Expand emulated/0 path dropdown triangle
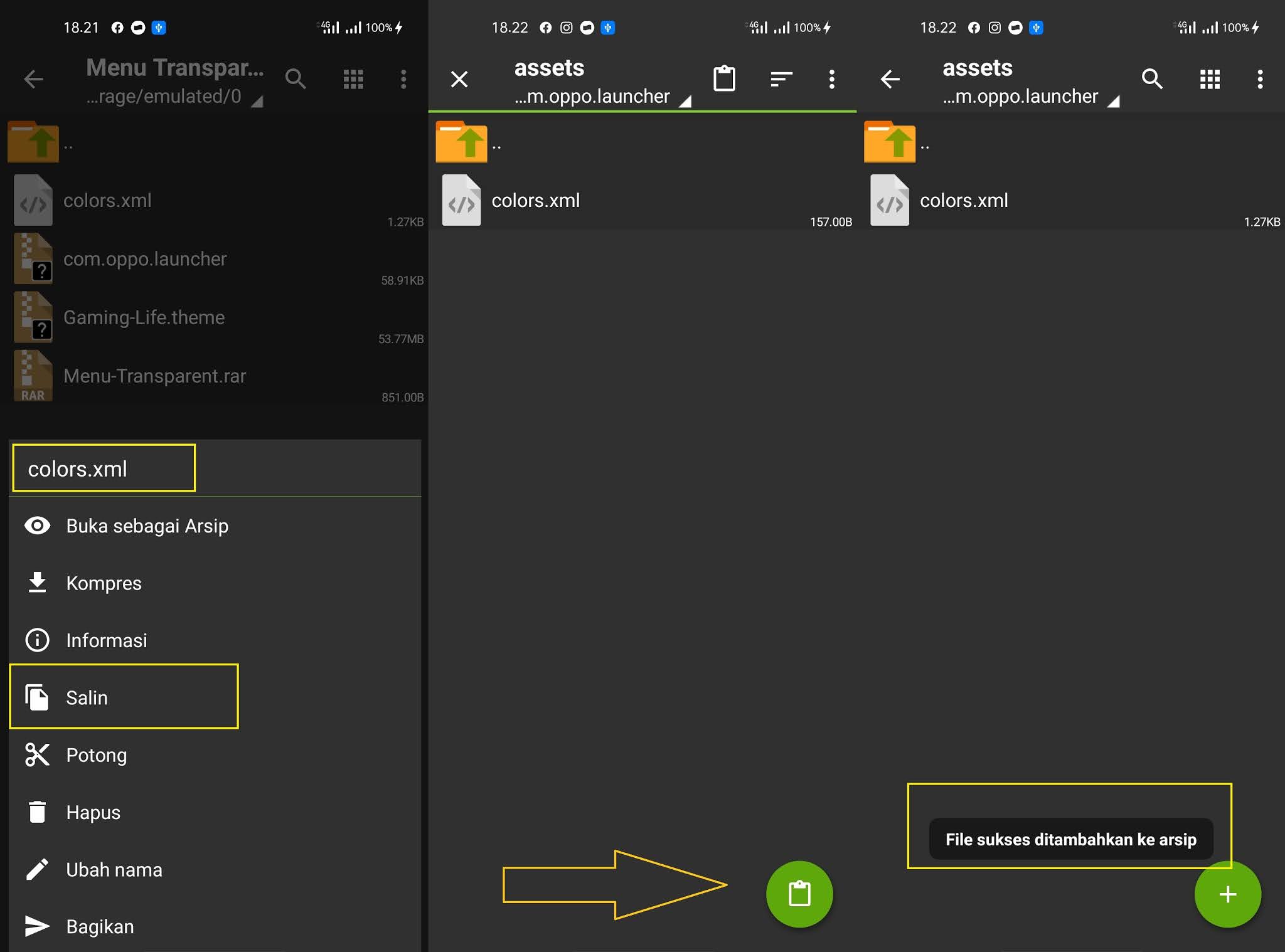Viewport: 1285px width, 952px height. [x=257, y=101]
